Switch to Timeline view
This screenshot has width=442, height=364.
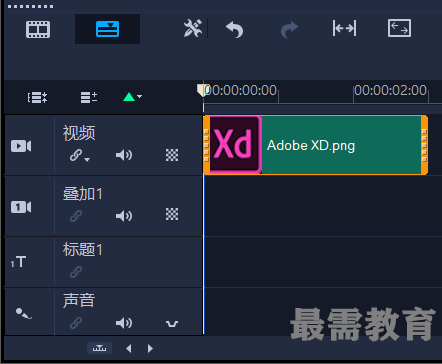107,29
